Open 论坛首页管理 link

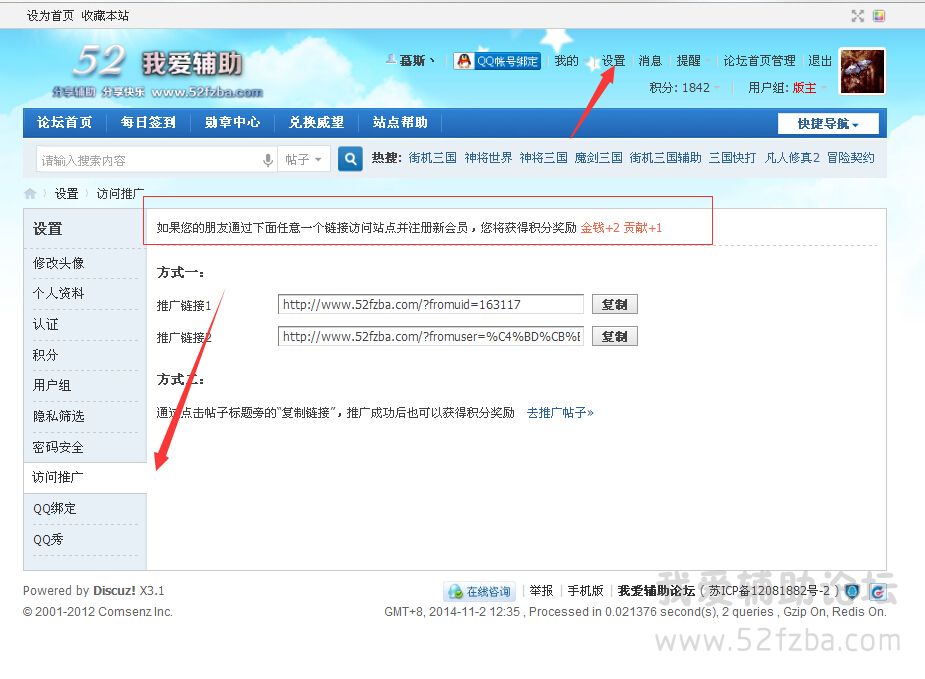coord(759,61)
